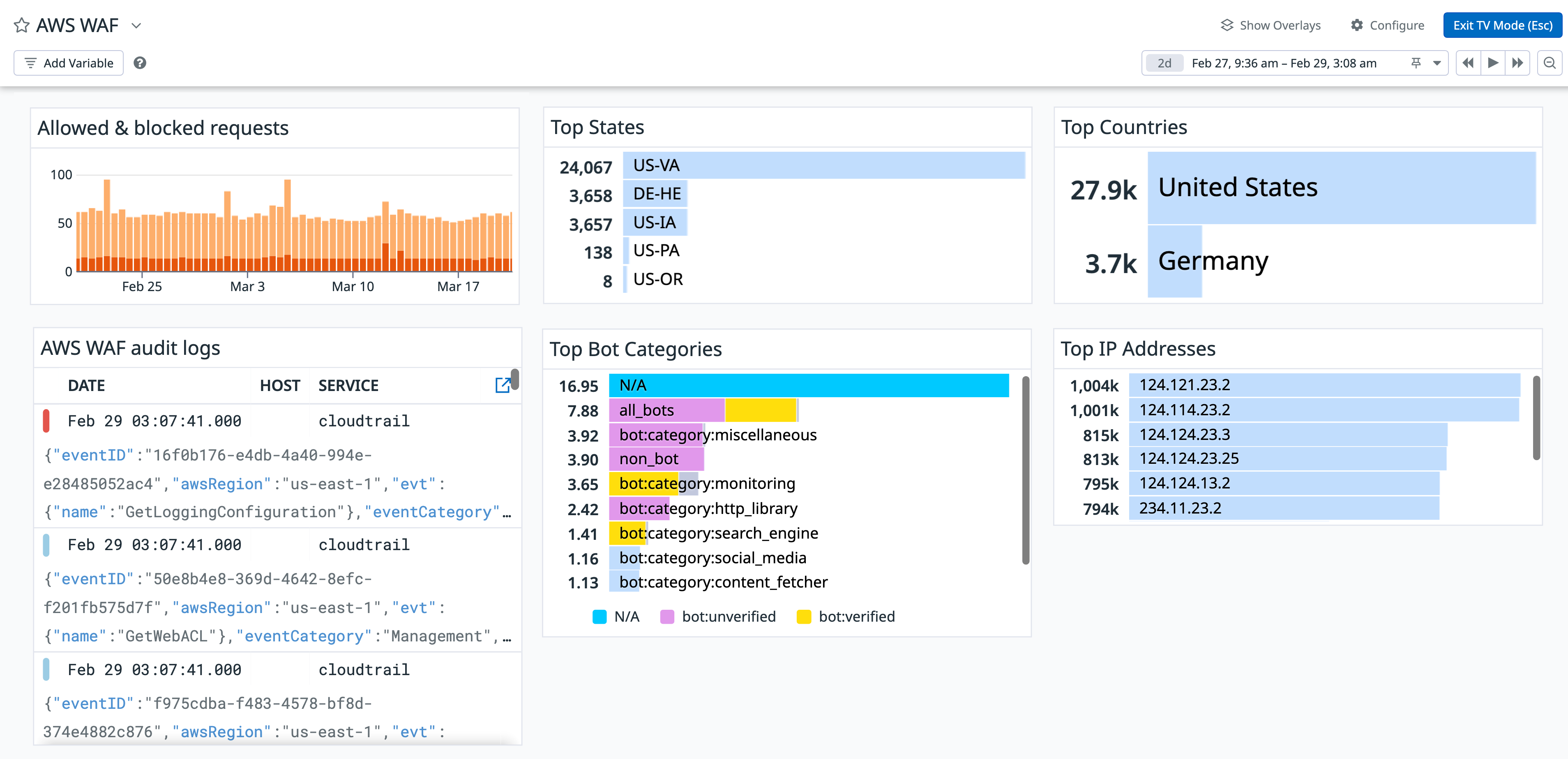Select the US-VA bar in Top States
The image size is (1568, 759).
[822, 165]
